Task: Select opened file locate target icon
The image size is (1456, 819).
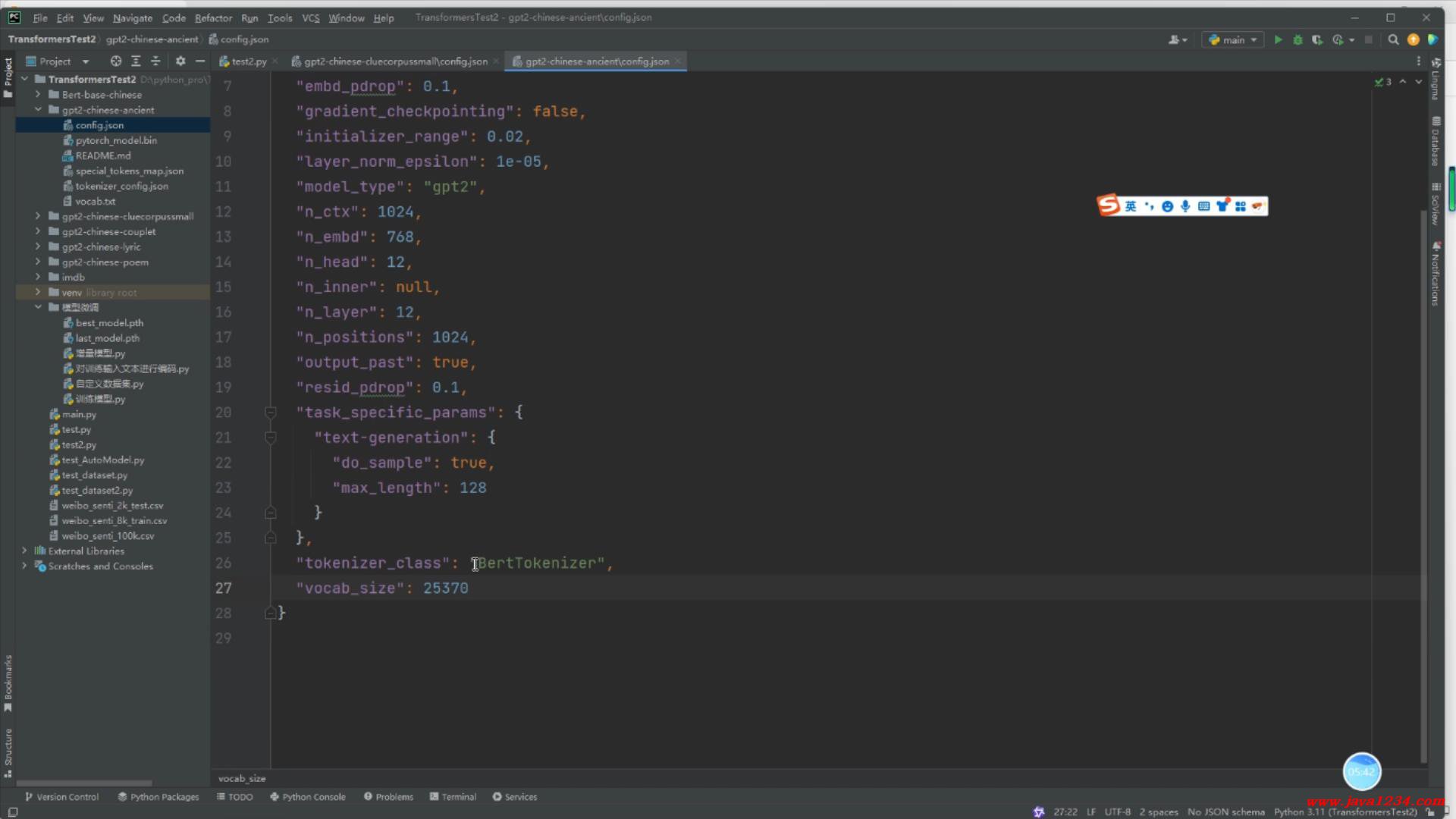Action: [x=116, y=61]
